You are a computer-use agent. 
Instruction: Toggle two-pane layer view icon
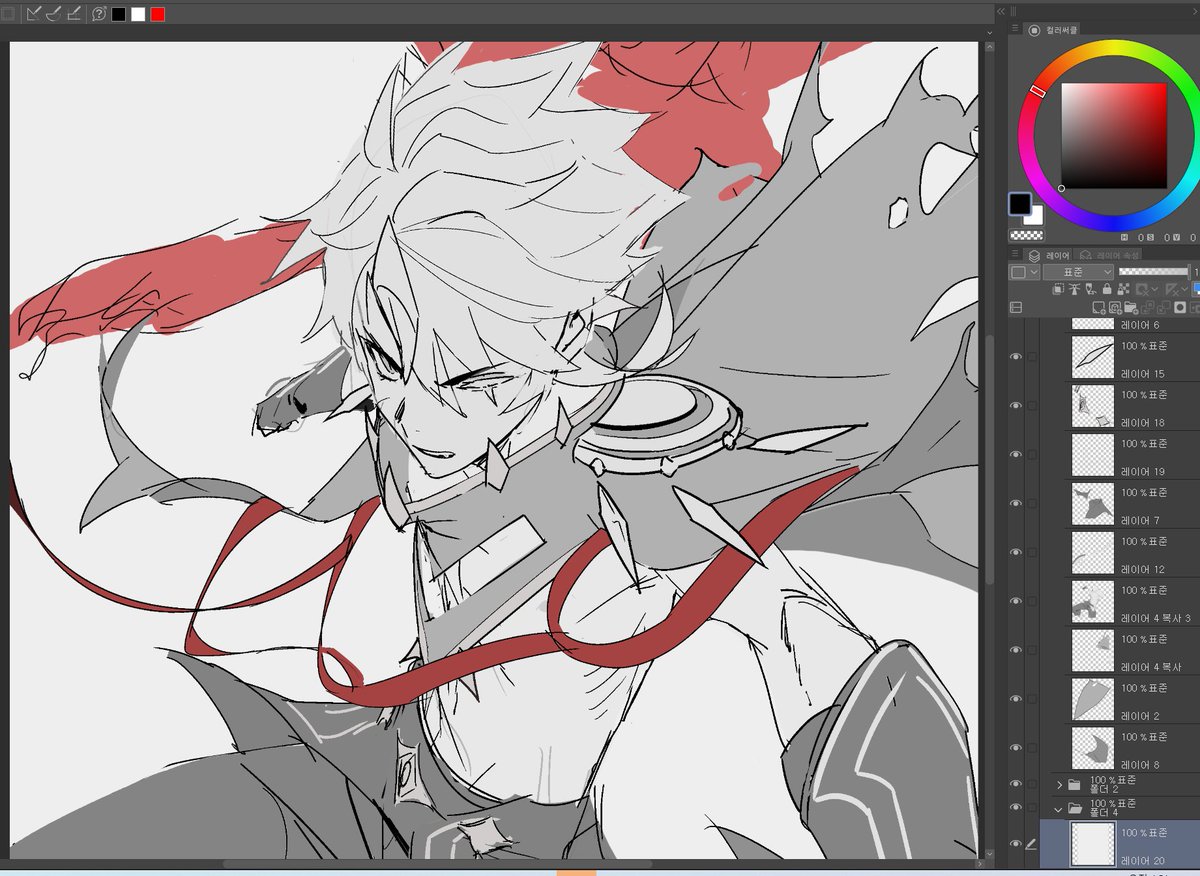(x=1016, y=308)
